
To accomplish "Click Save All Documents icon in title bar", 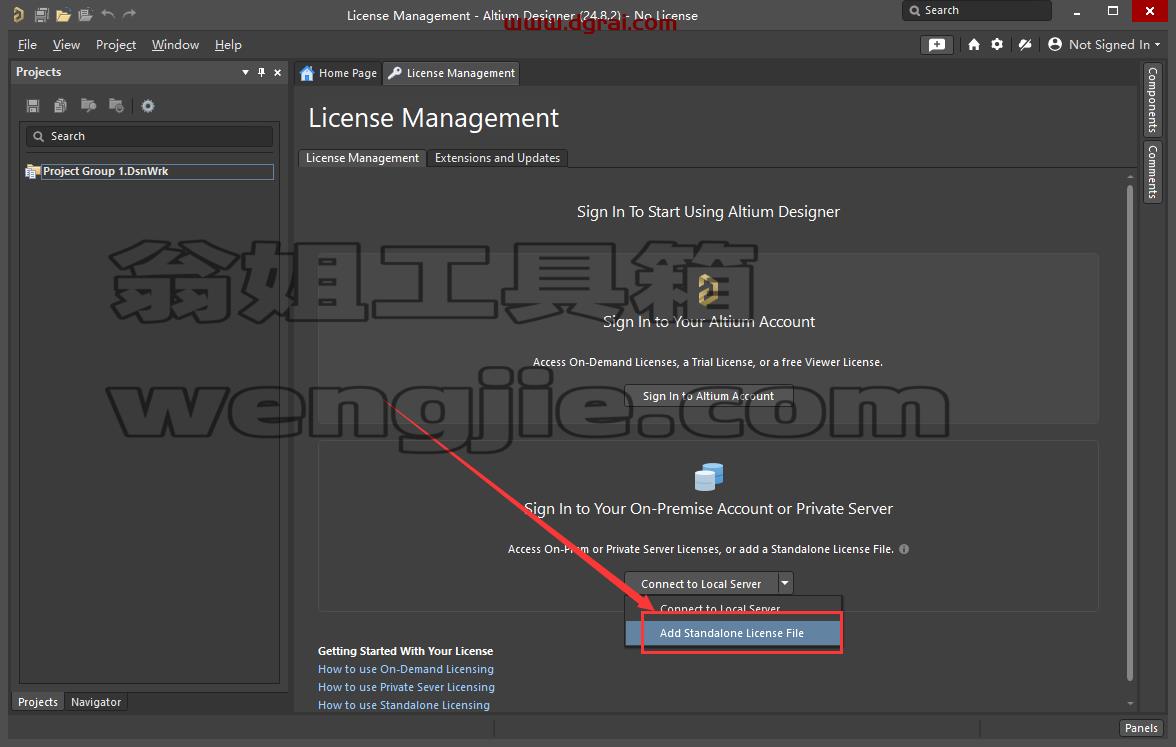I will [x=41, y=14].
